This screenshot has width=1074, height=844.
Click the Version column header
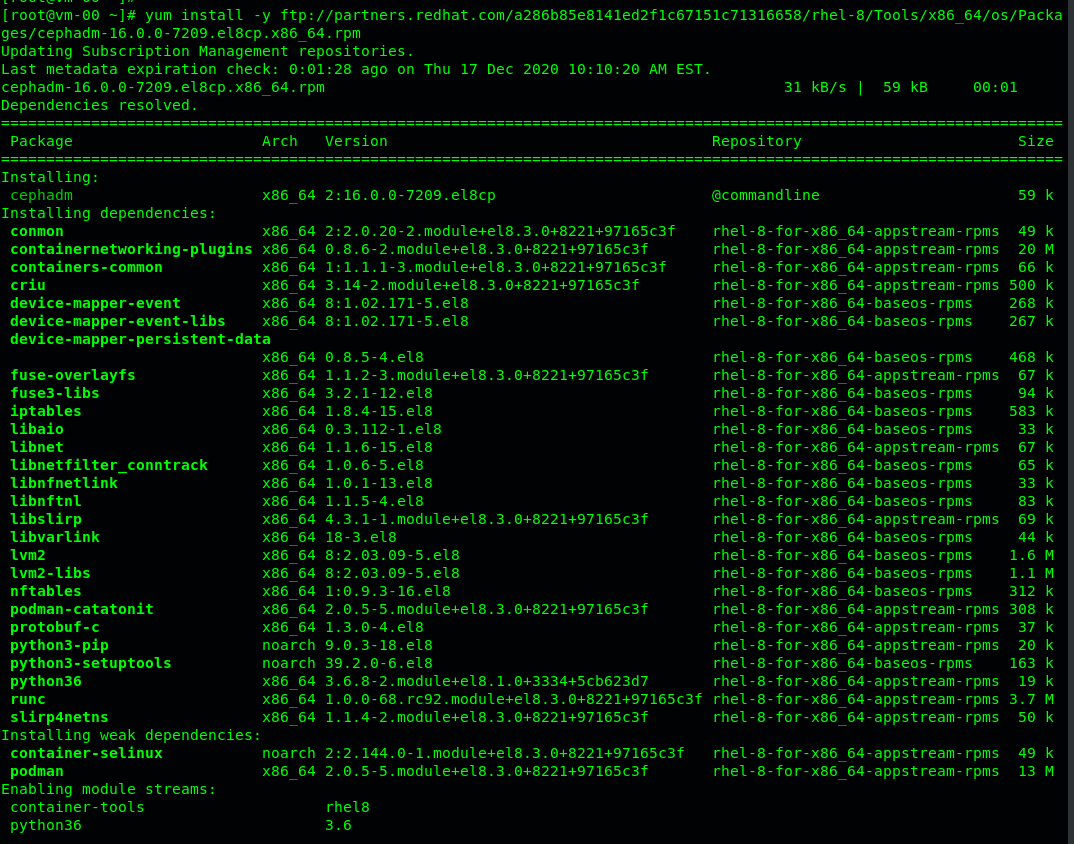tap(356, 141)
